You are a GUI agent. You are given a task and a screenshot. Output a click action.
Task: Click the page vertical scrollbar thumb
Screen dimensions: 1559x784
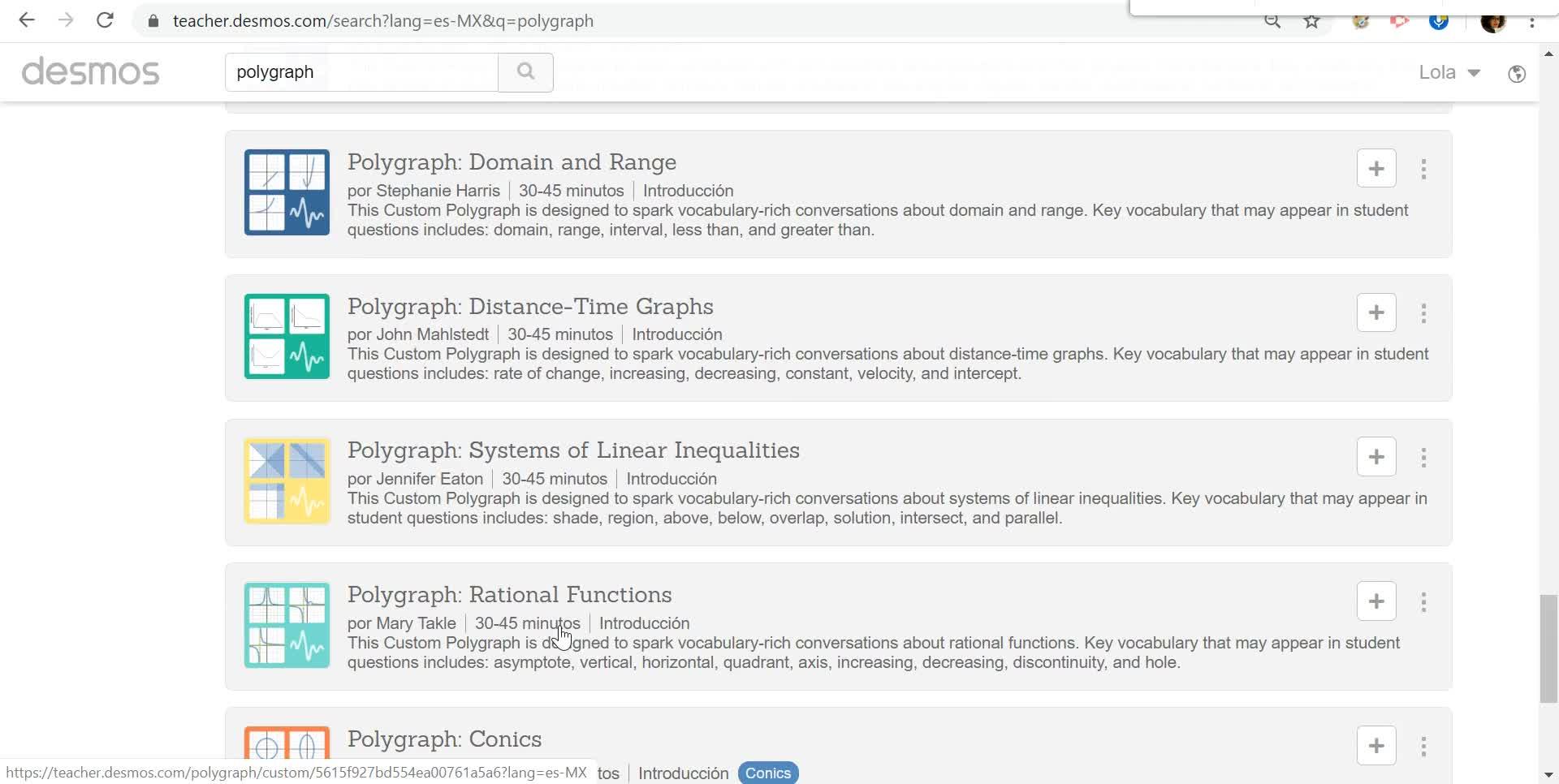(x=1548, y=649)
